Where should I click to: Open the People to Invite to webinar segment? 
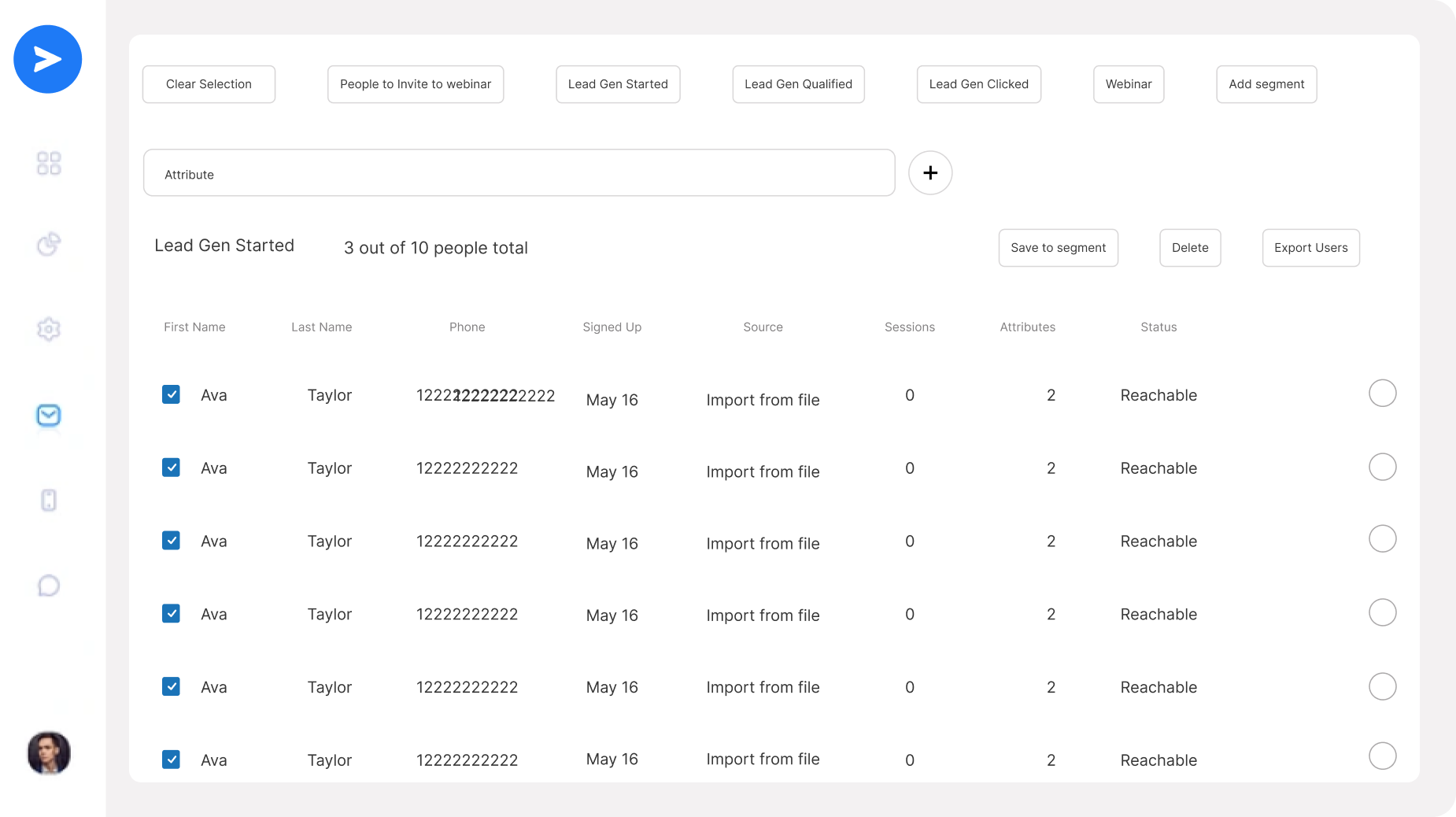[x=415, y=84]
